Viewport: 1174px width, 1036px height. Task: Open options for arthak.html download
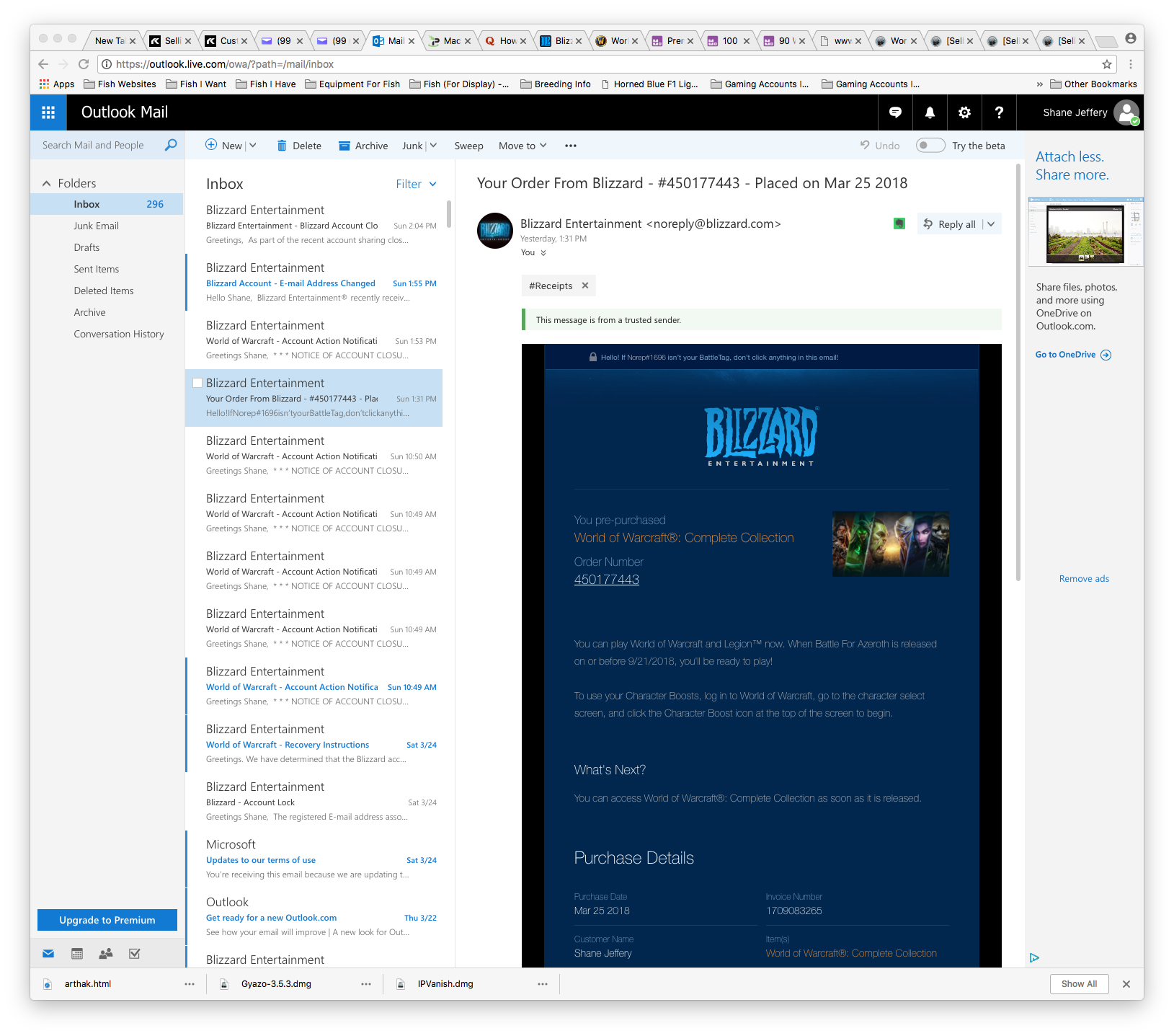coord(190,984)
